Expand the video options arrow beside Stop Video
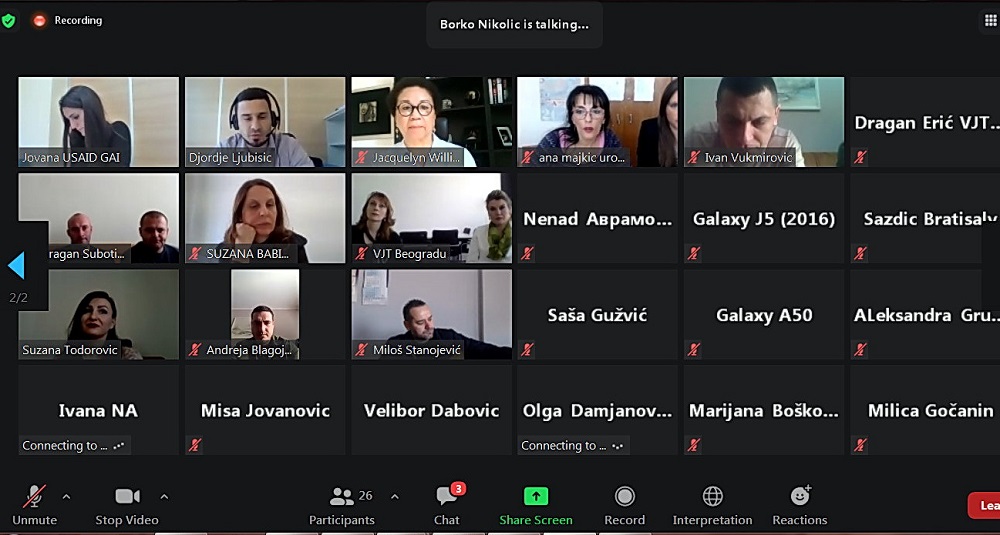The height and width of the screenshot is (535, 1000). [164, 496]
